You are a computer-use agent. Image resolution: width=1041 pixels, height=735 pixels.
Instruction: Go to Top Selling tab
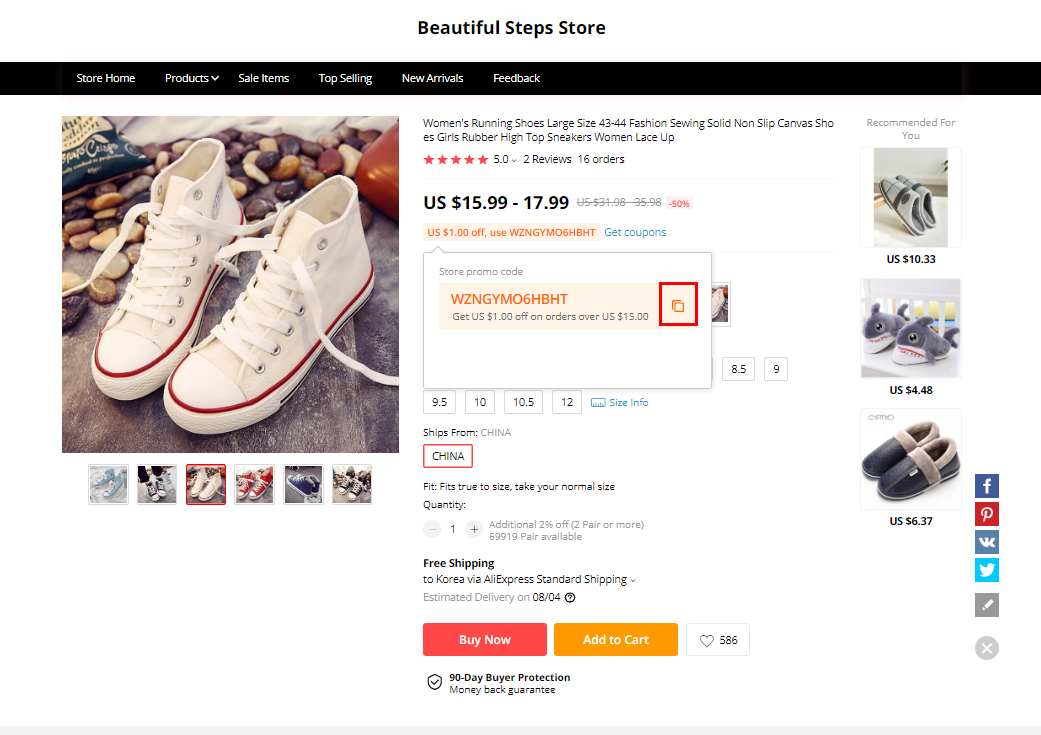pyautogui.click(x=345, y=78)
